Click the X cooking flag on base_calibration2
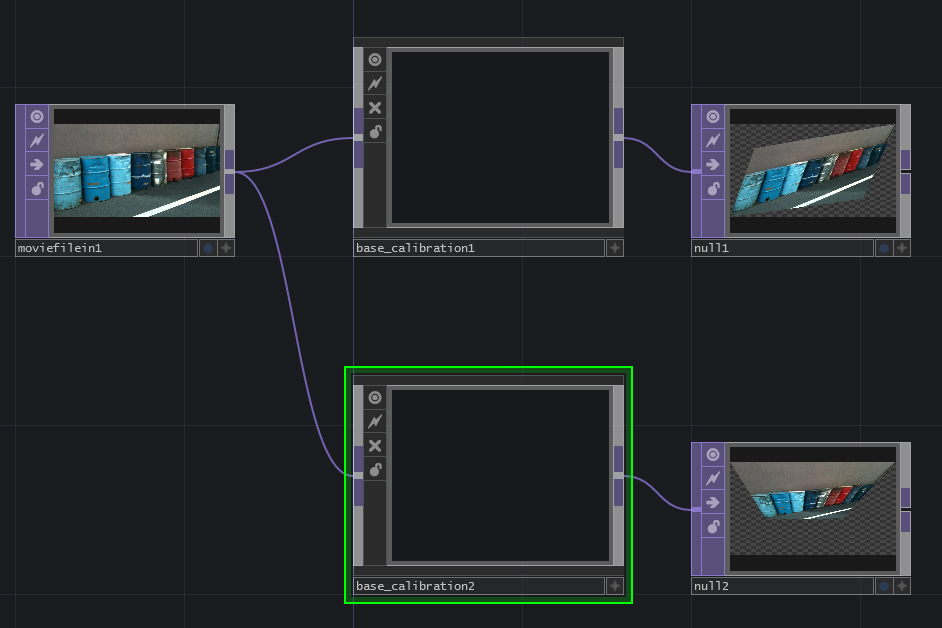The image size is (942, 628). pyautogui.click(x=375, y=446)
